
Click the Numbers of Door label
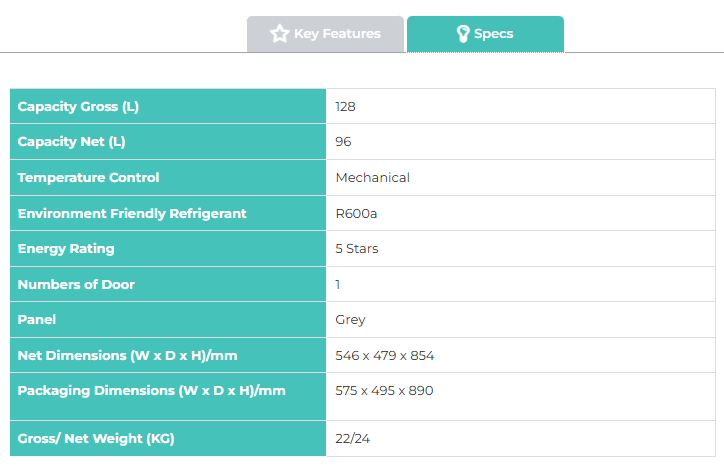76,285
